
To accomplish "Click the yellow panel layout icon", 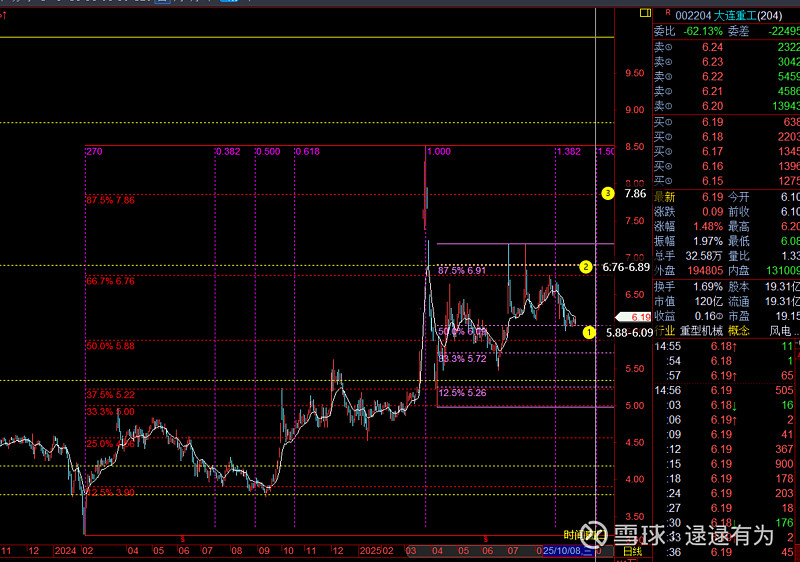I will [x=645, y=13].
